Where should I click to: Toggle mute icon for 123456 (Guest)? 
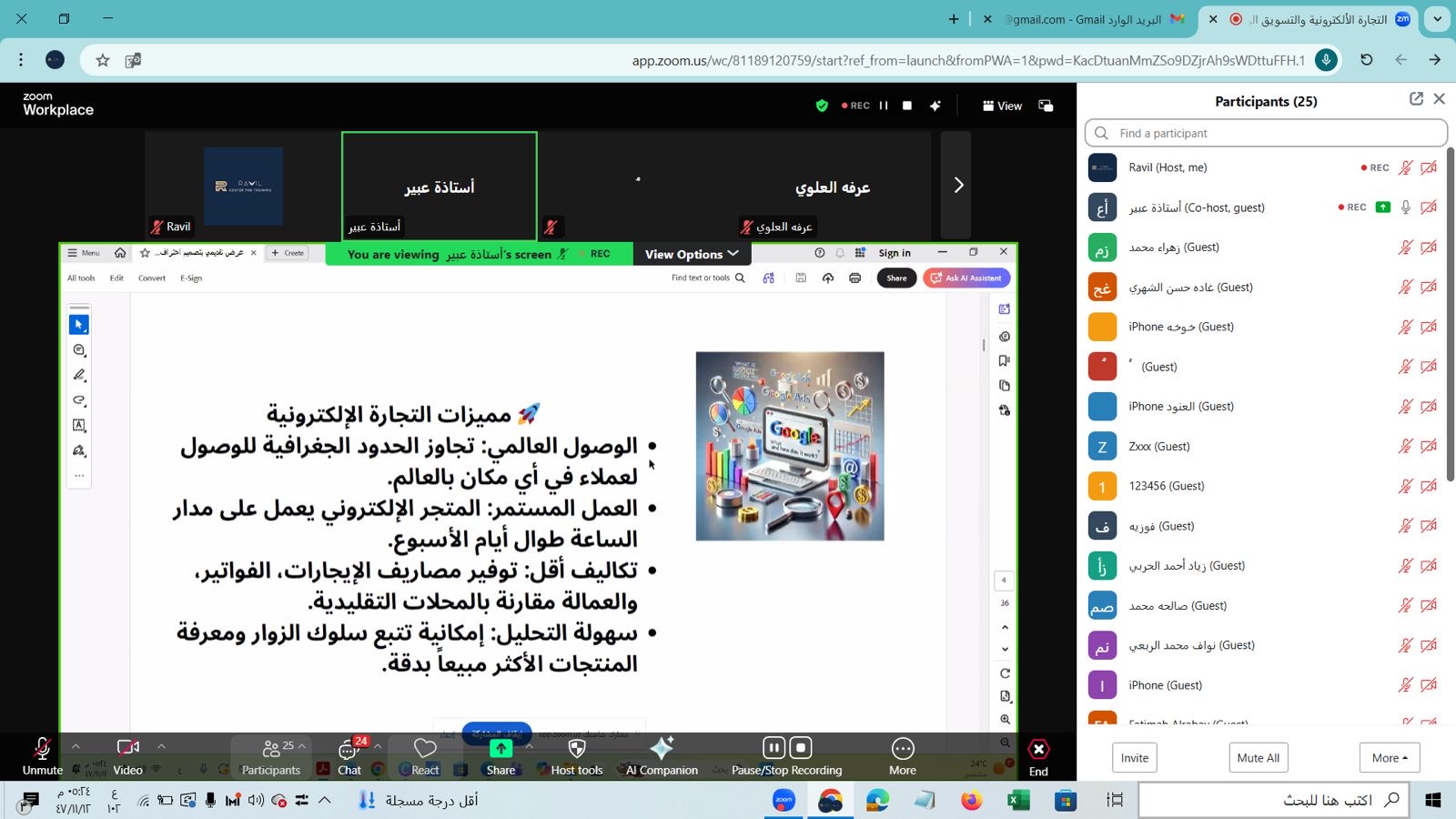tap(1406, 486)
